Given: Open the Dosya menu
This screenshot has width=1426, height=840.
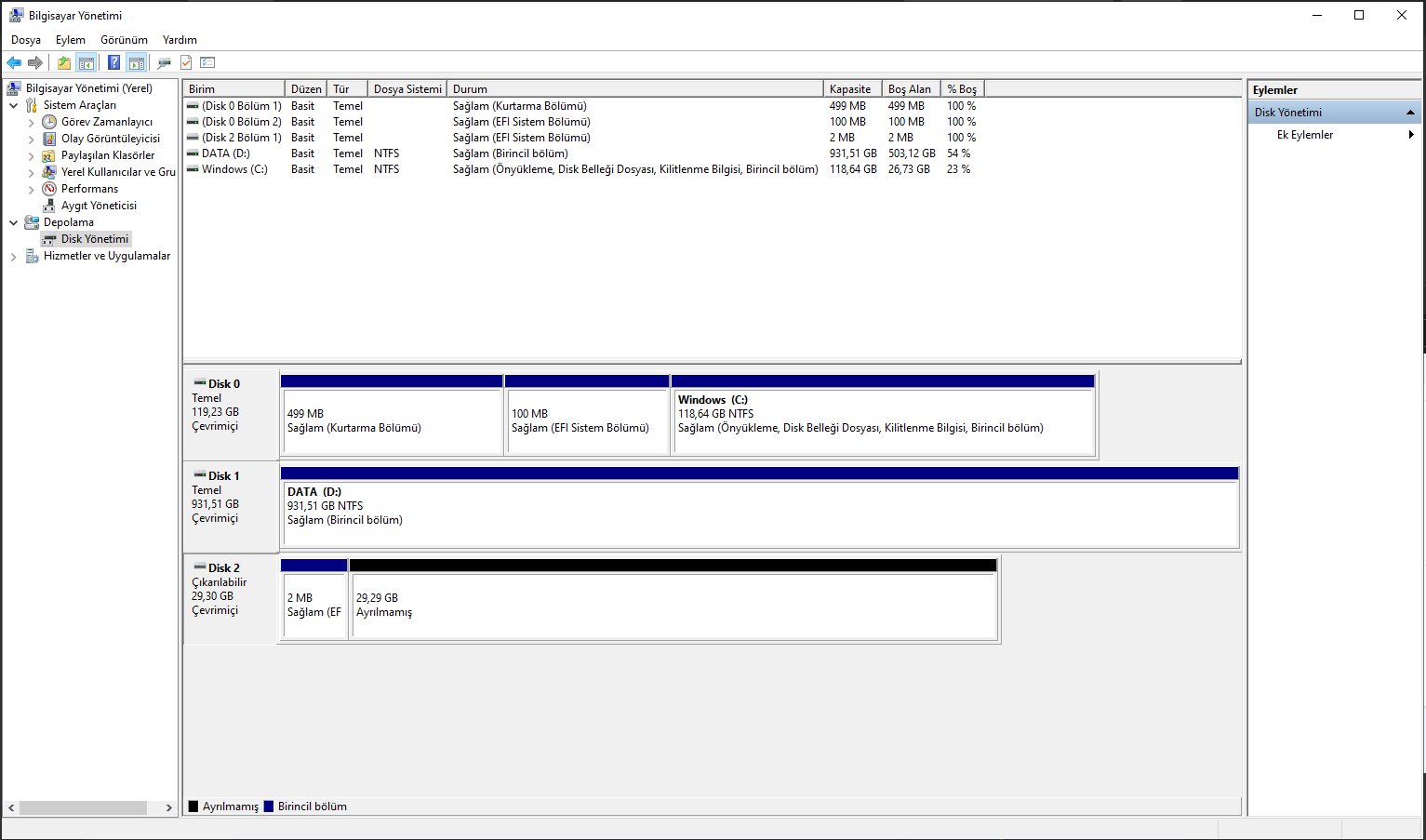Looking at the screenshot, I should [26, 40].
